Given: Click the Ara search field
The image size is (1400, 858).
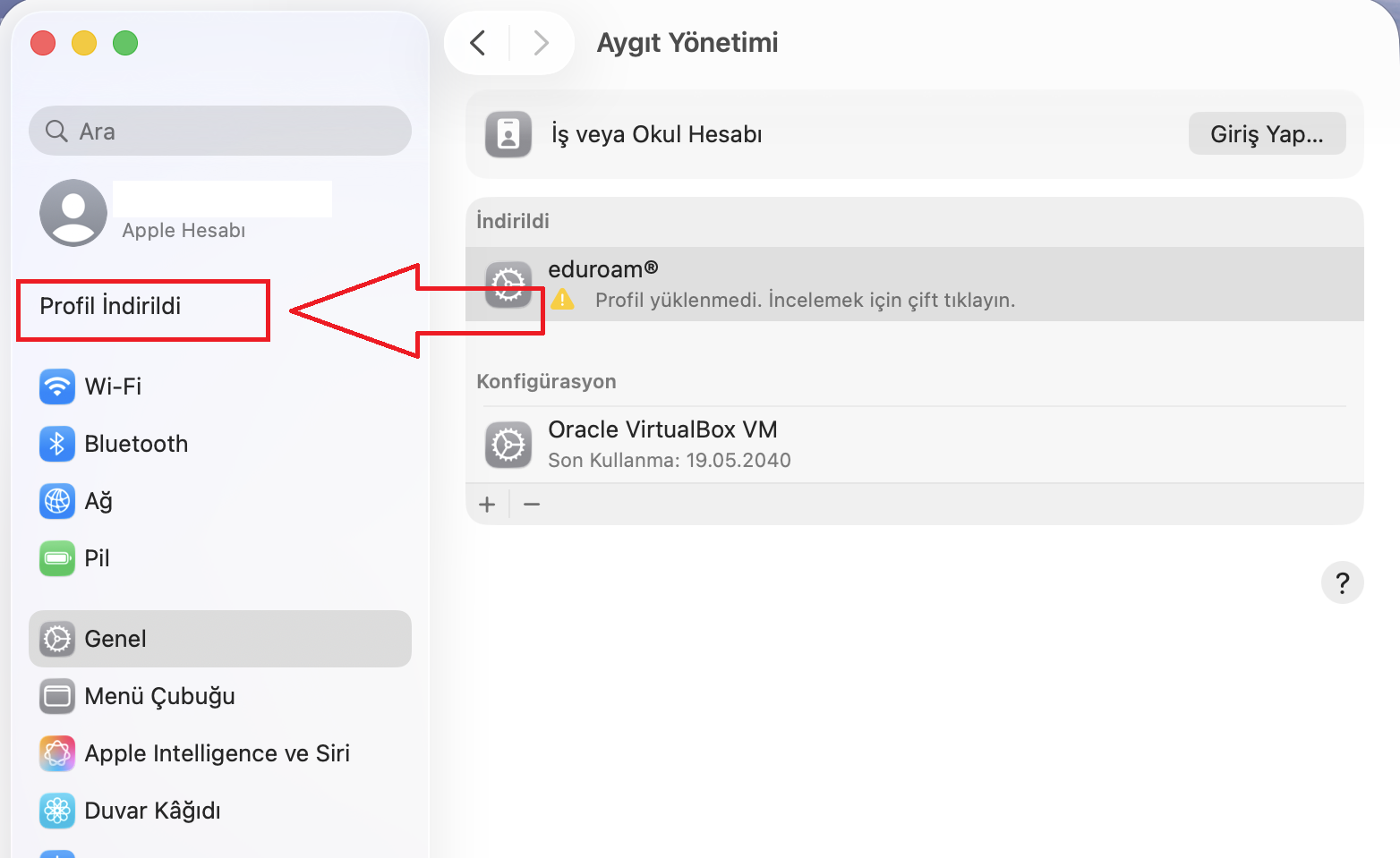Looking at the screenshot, I should click(219, 131).
